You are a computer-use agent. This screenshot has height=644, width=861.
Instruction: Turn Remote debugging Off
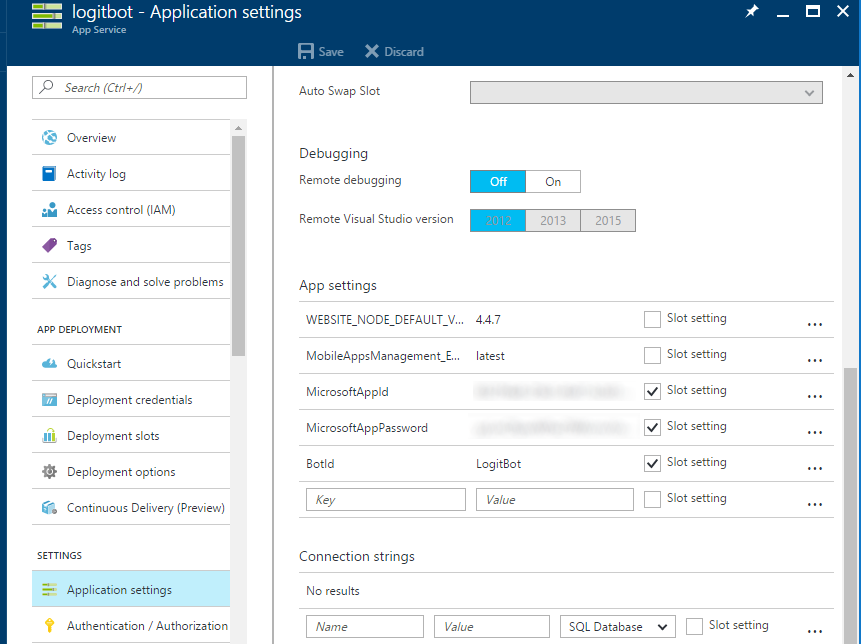coord(498,182)
